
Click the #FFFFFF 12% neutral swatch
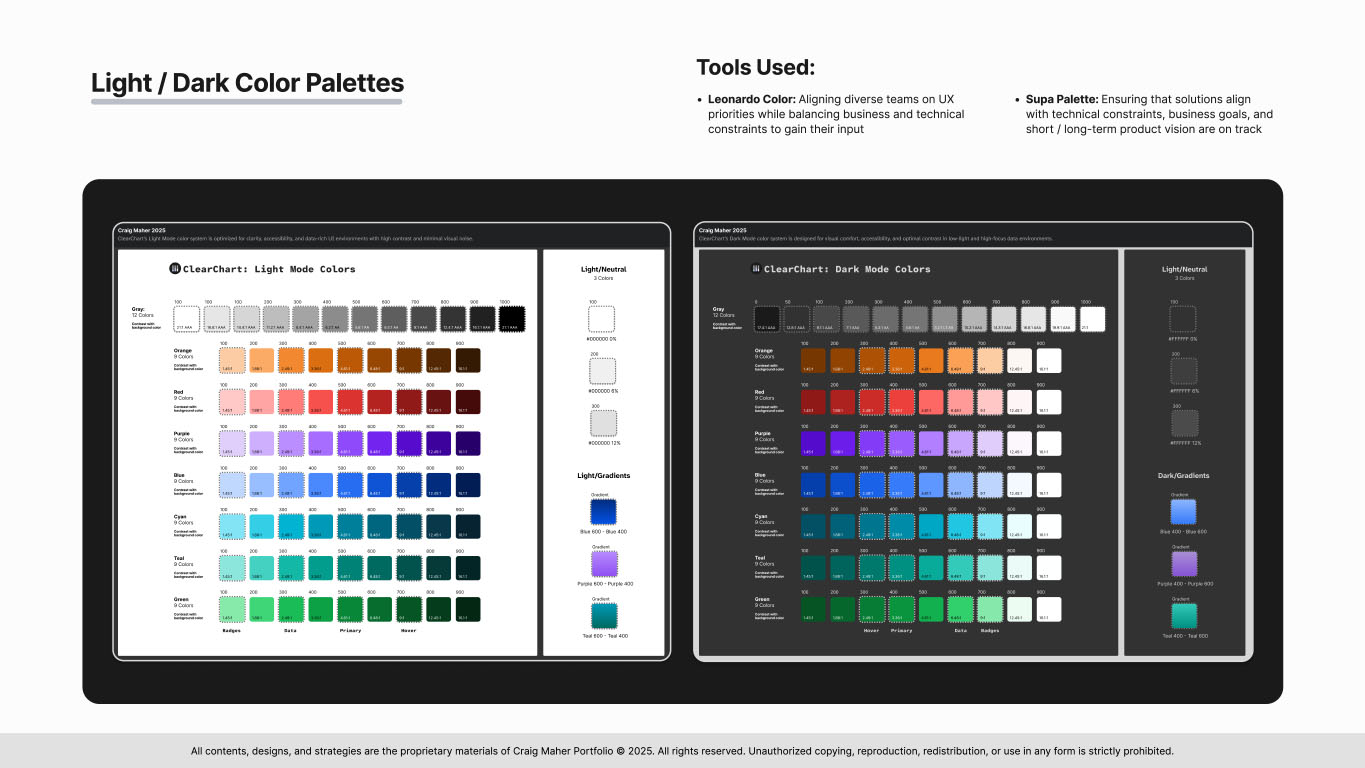click(x=1184, y=421)
